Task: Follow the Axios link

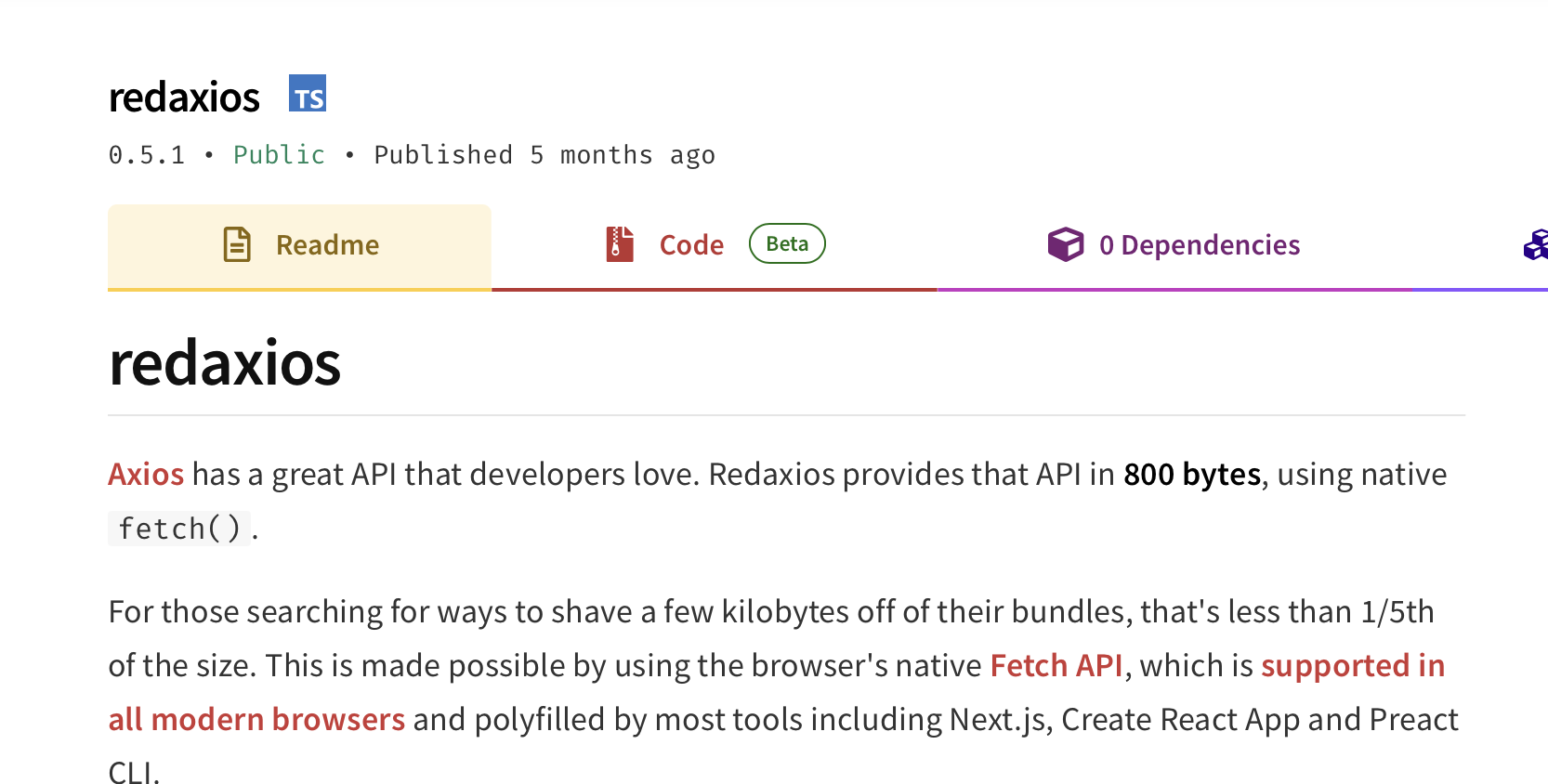Action: click(x=146, y=475)
